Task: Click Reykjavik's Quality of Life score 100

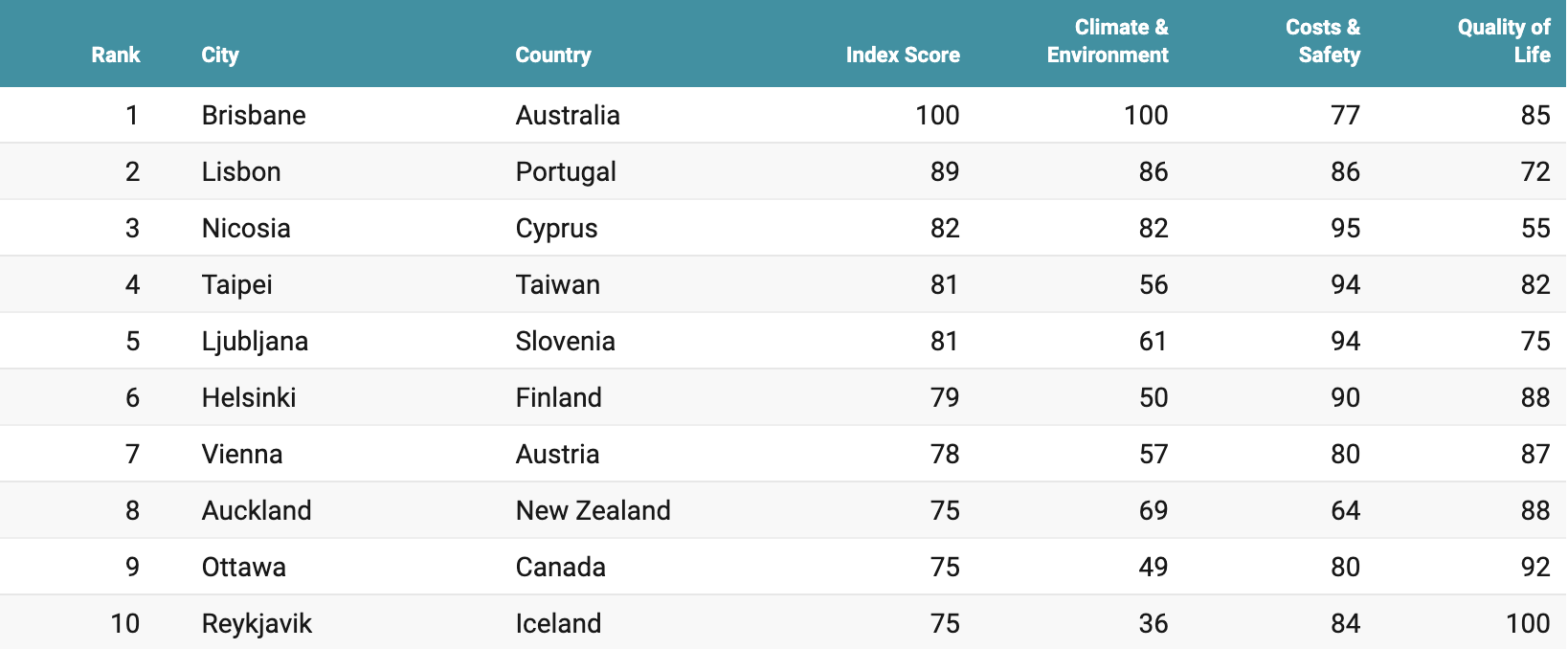Action: coord(1528,623)
